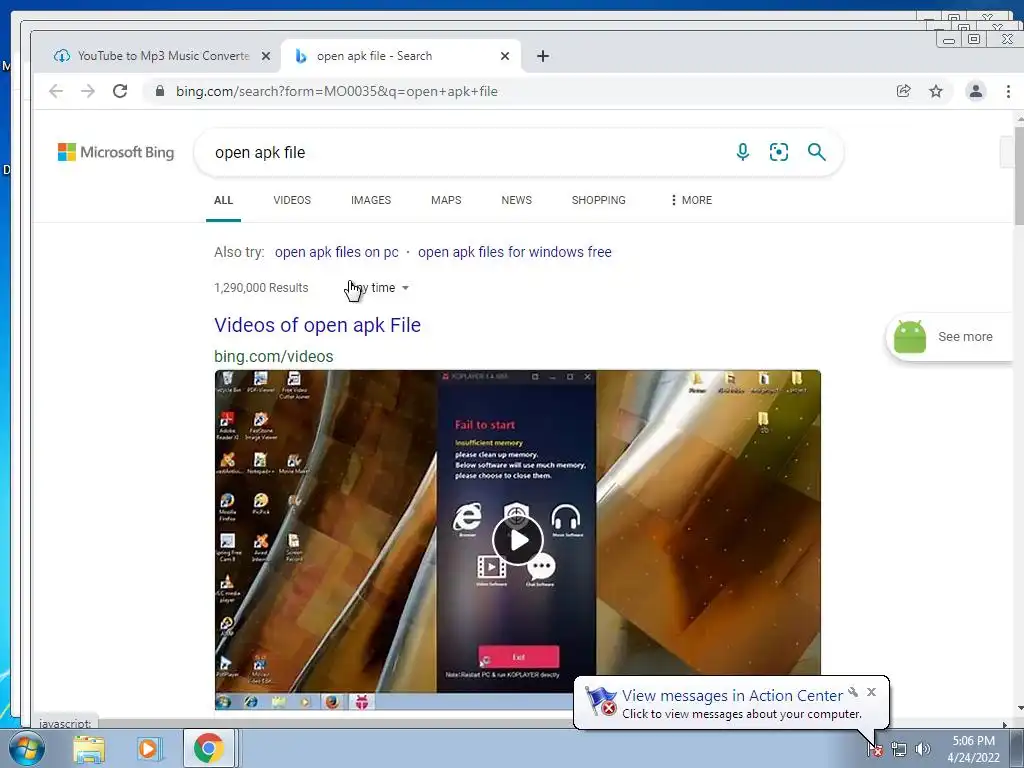Close the Action Center notification balloon
The width and height of the screenshot is (1024, 768).
[871, 692]
